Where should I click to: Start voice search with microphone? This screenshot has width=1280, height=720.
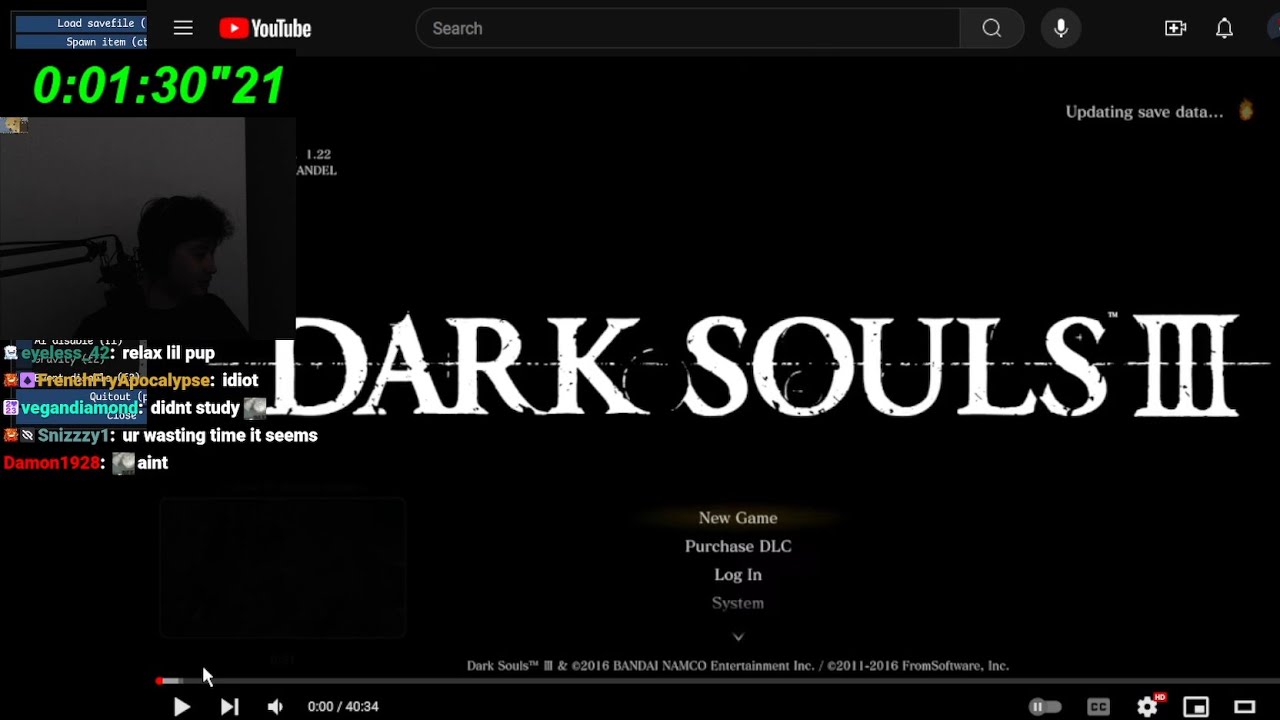tap(1061, 28)
